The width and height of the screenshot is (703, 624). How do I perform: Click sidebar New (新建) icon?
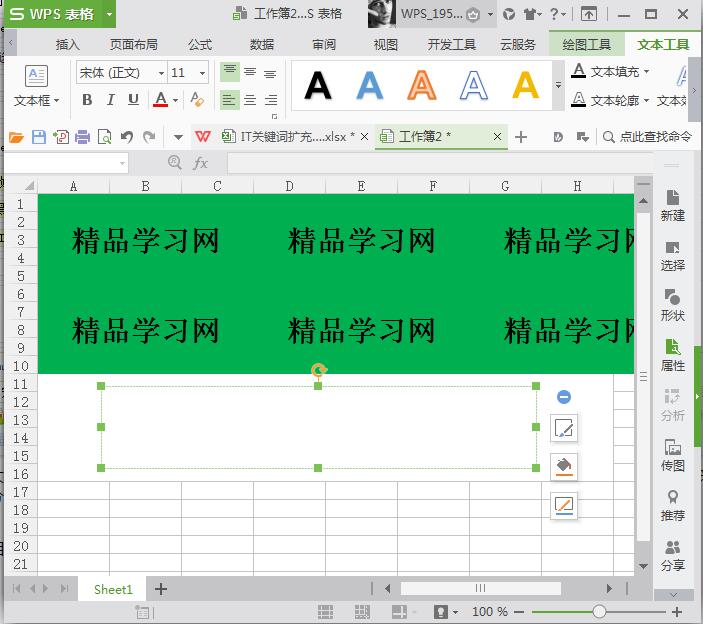pos(673,205)
